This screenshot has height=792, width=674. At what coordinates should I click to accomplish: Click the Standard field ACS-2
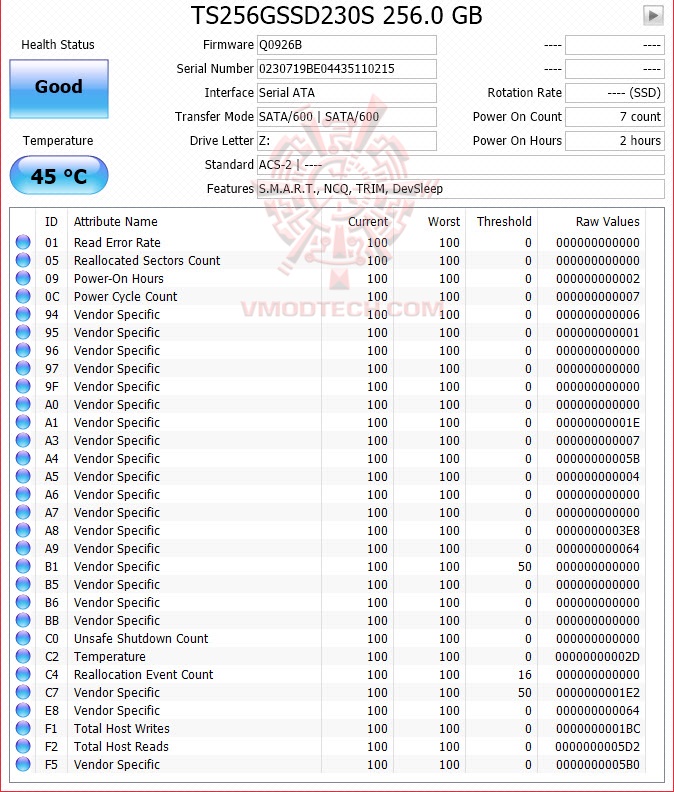point(461,165)
